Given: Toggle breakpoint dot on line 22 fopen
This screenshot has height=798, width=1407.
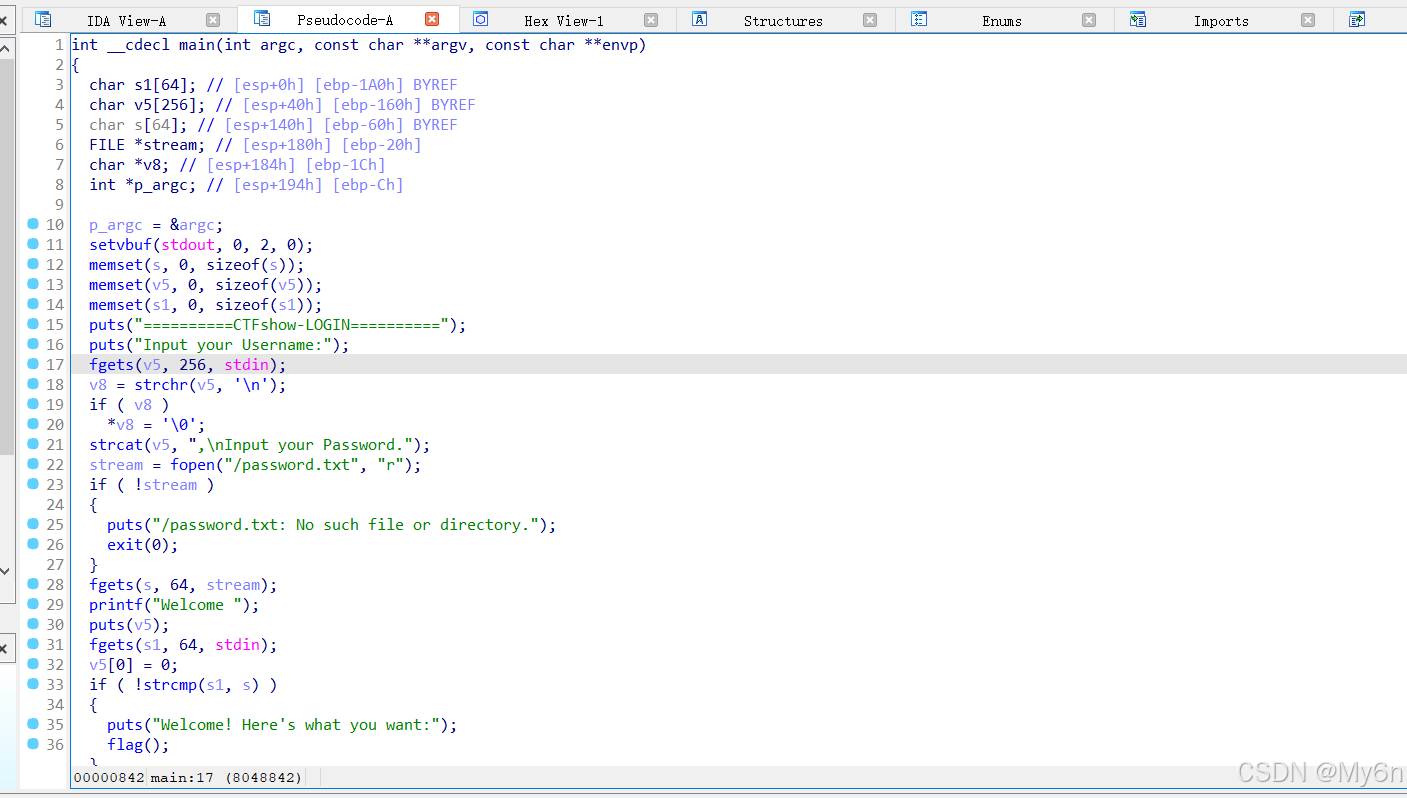Looking at the screenshot, I should point(33,464).
